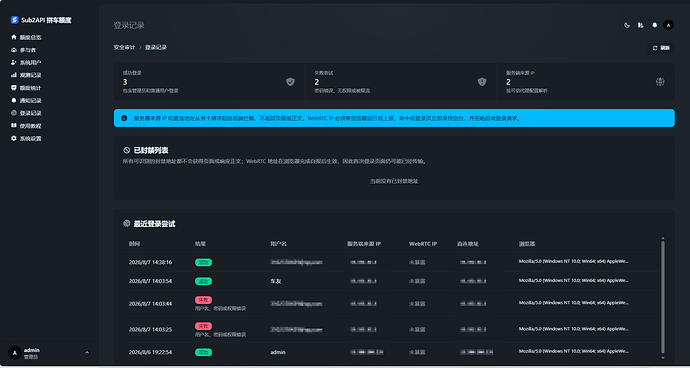Click the 直连地址 column header
This screenshot has height=368, width=690.
coord(468,244)
